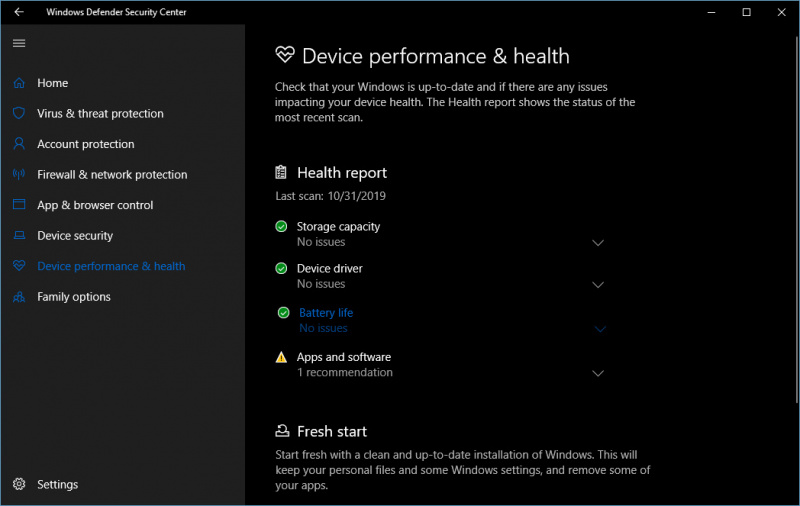This screenshot has height=506, width=800.
Task: Click the Virus & threat protection shield icon
Action: 19,113
